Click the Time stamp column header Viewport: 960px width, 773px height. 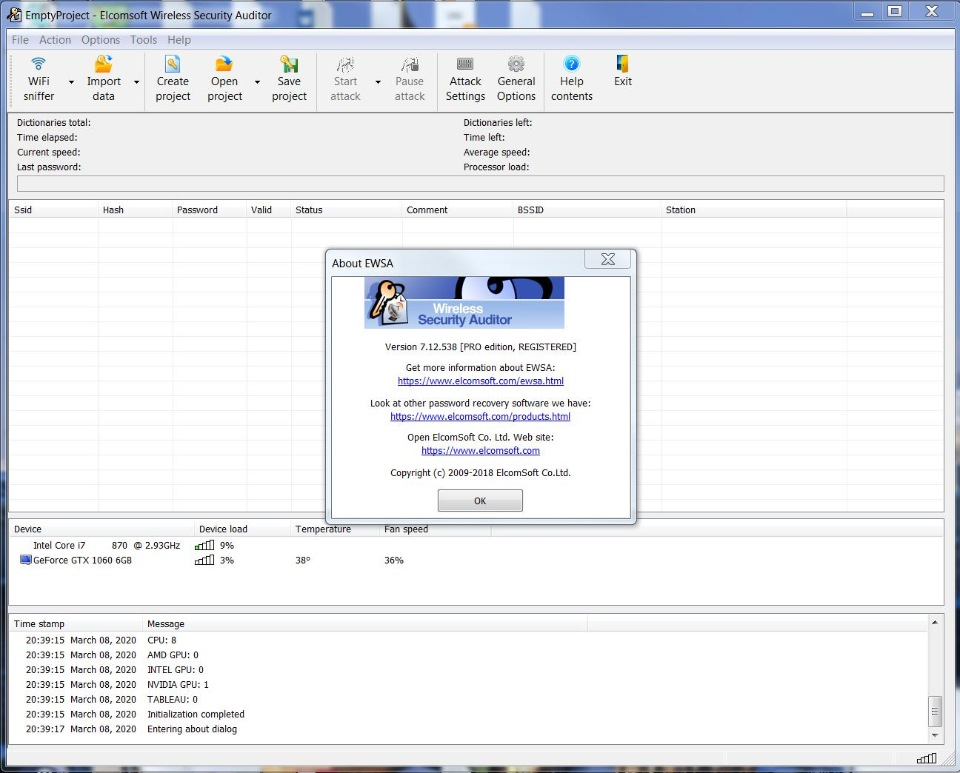click(x=76, y=624)
